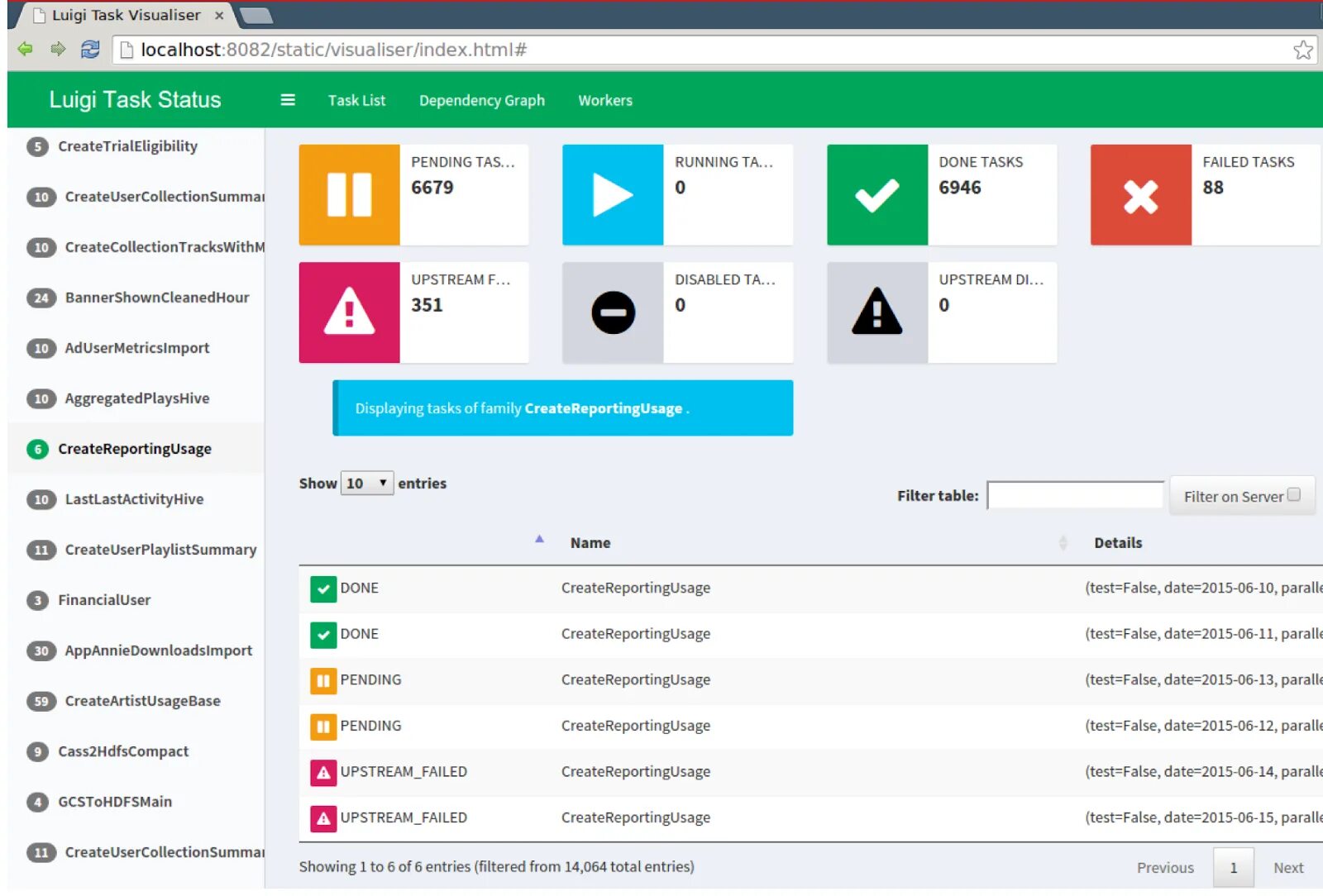Click the red failed tasks X icon
The width and height of the screenshot is (1323, 896).
pos(1141,195)
